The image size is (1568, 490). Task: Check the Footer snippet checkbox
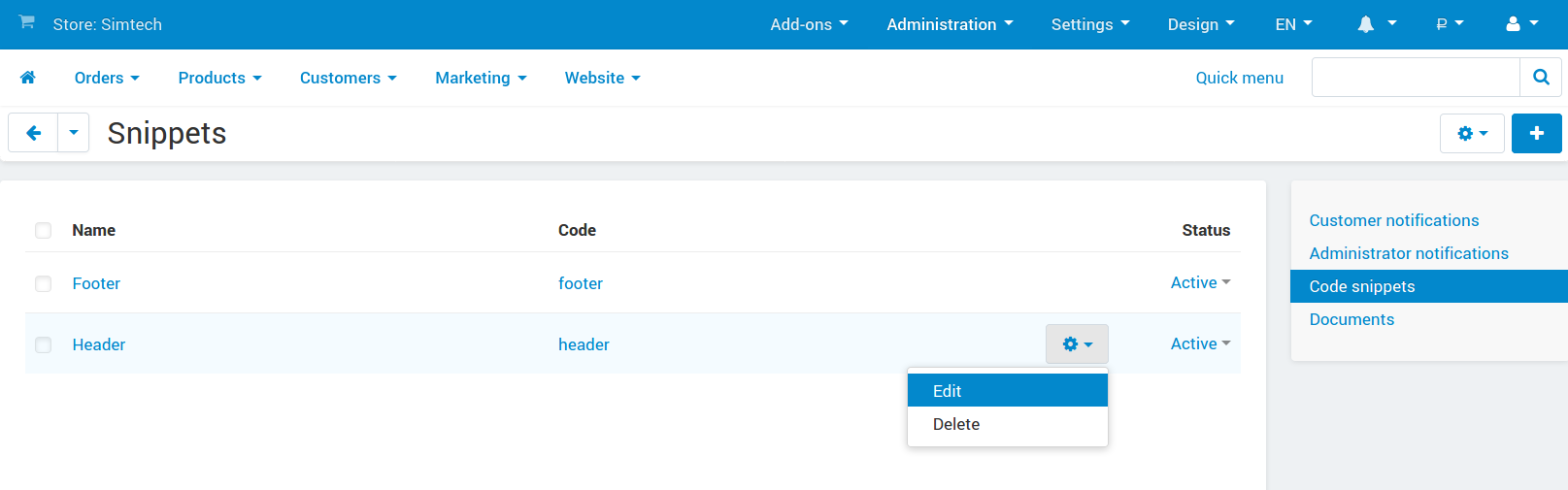coord(43,283)
